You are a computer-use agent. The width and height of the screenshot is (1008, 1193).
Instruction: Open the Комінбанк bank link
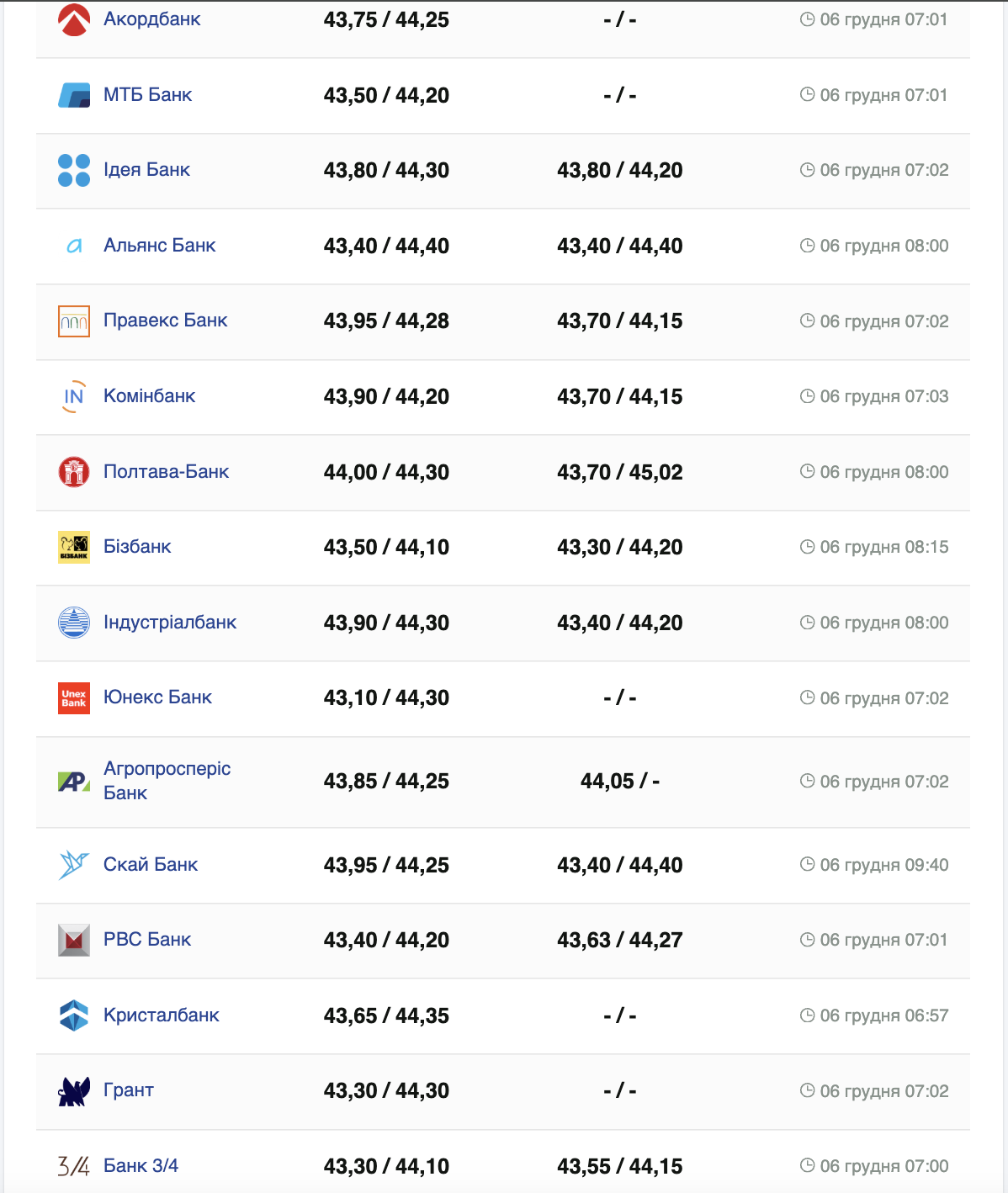click(149, 396)
